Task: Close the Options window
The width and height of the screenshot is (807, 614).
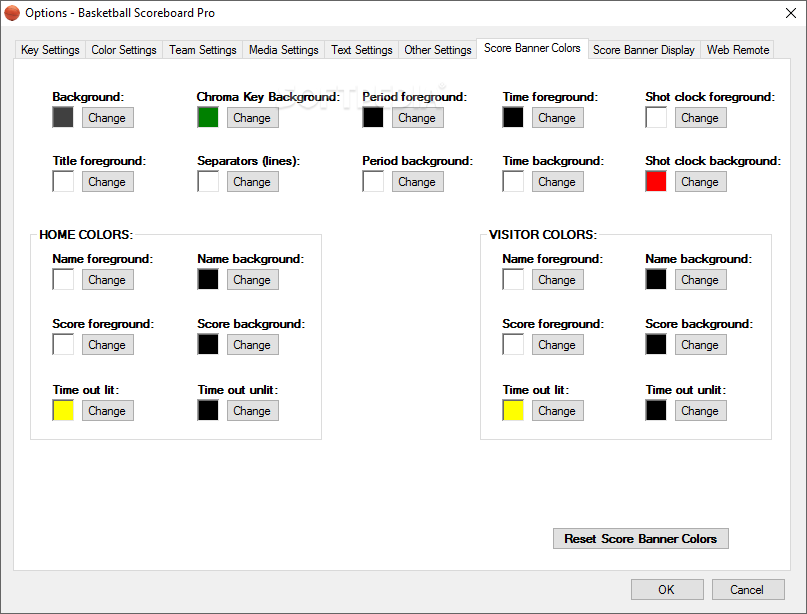Action: coord(791,13)
